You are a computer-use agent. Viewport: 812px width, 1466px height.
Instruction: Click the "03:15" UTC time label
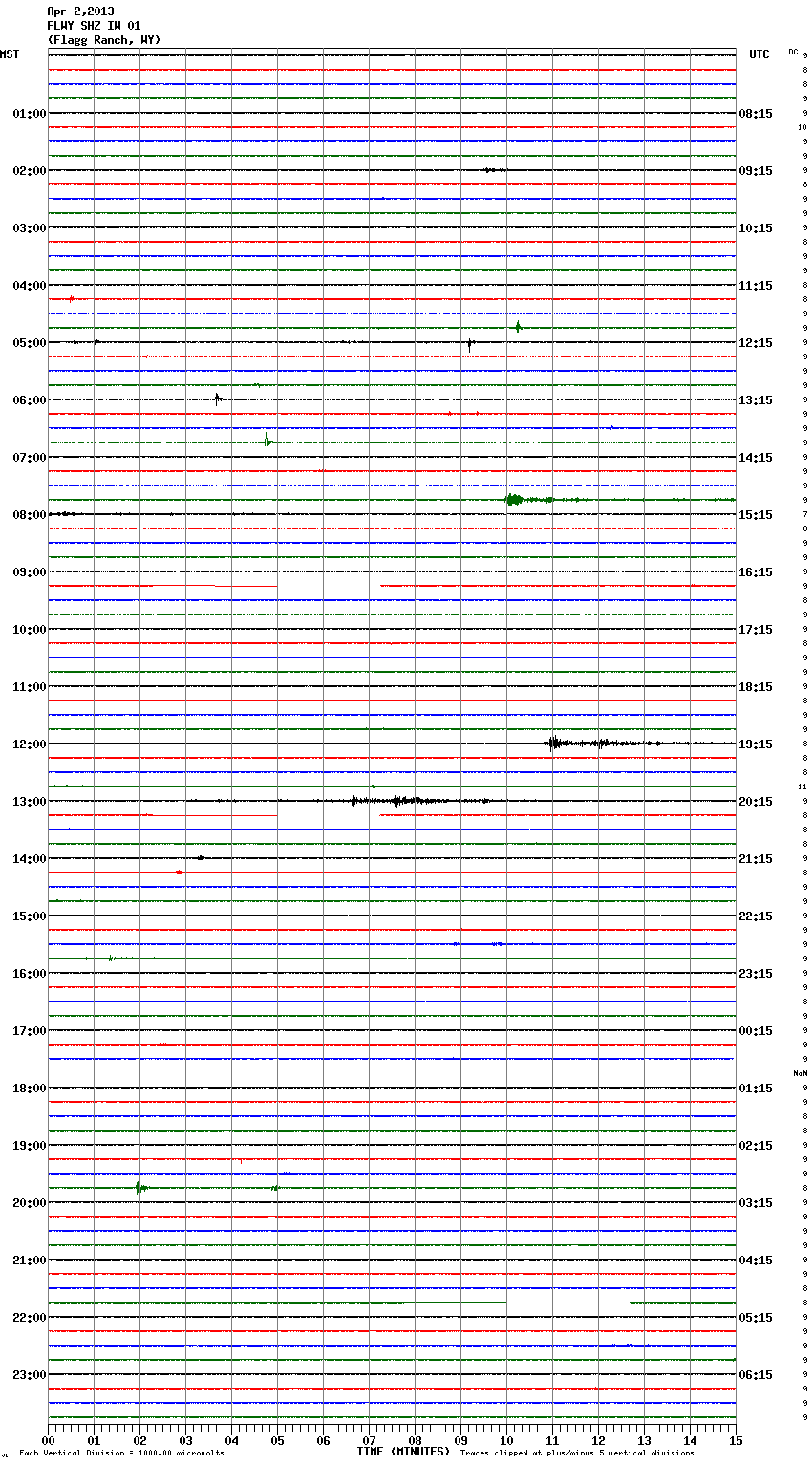click(756, 1203)
